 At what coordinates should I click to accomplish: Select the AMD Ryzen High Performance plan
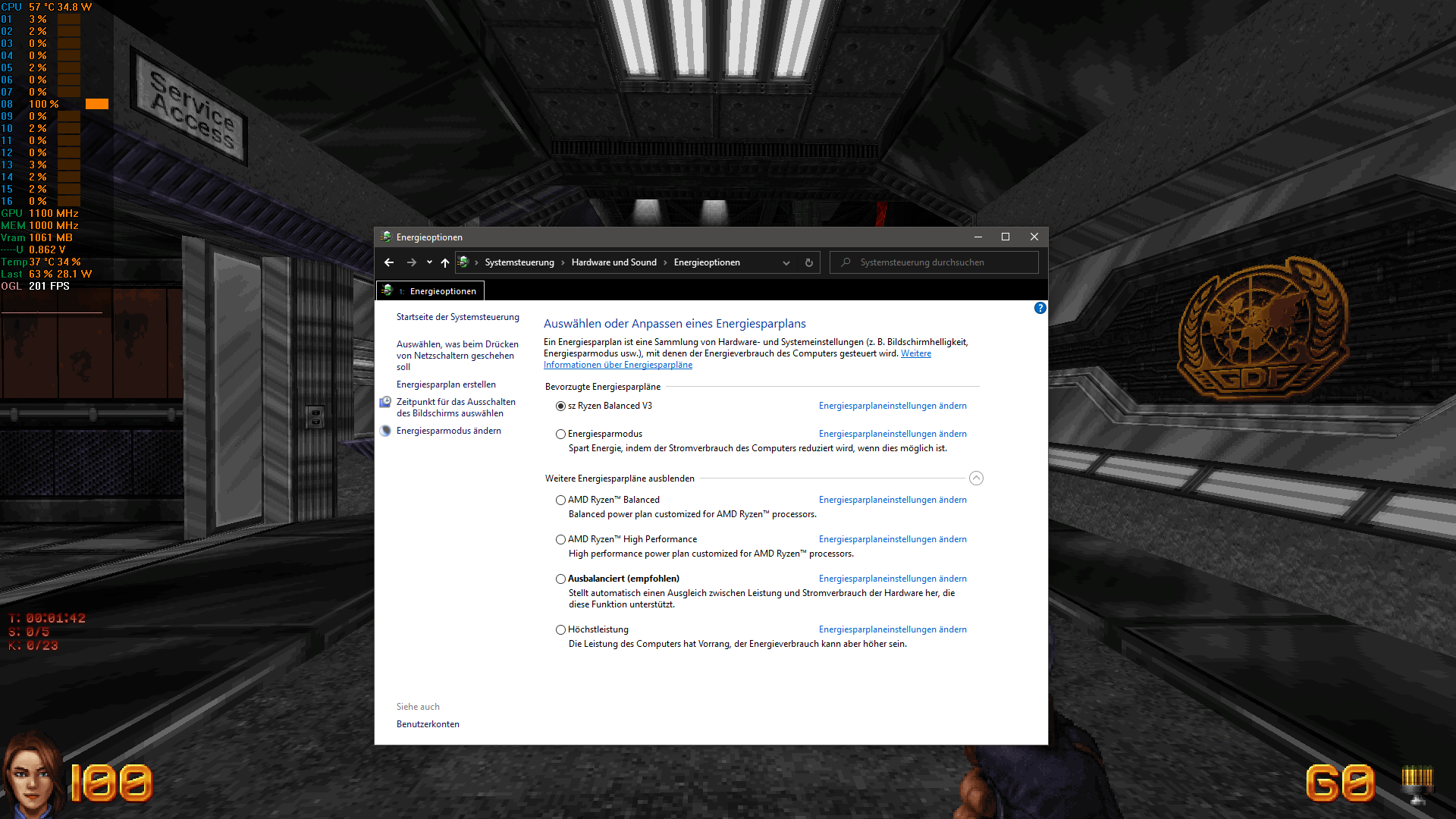click(x=560, y=539)
